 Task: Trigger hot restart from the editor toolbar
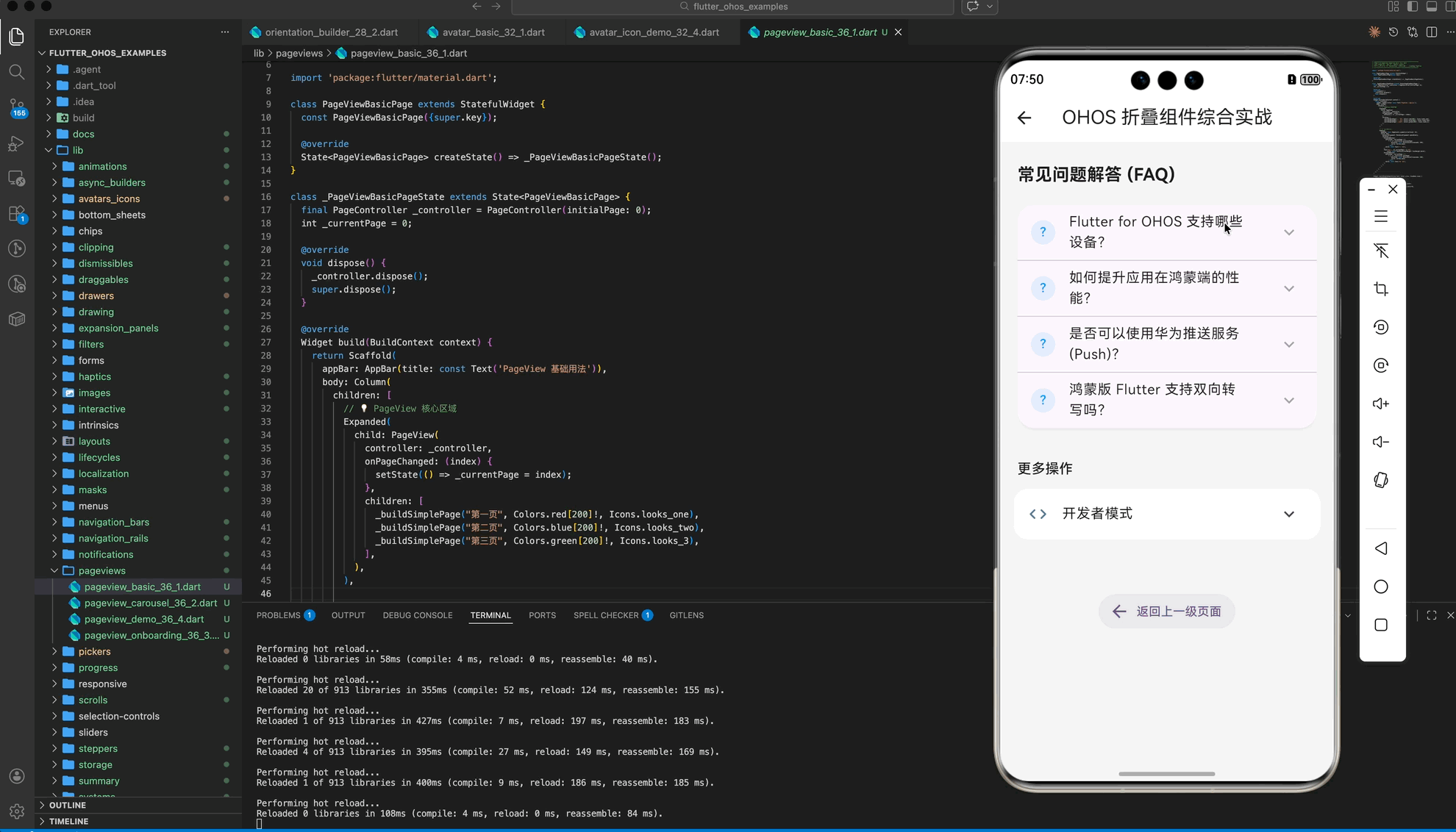tap(1393, 32)
